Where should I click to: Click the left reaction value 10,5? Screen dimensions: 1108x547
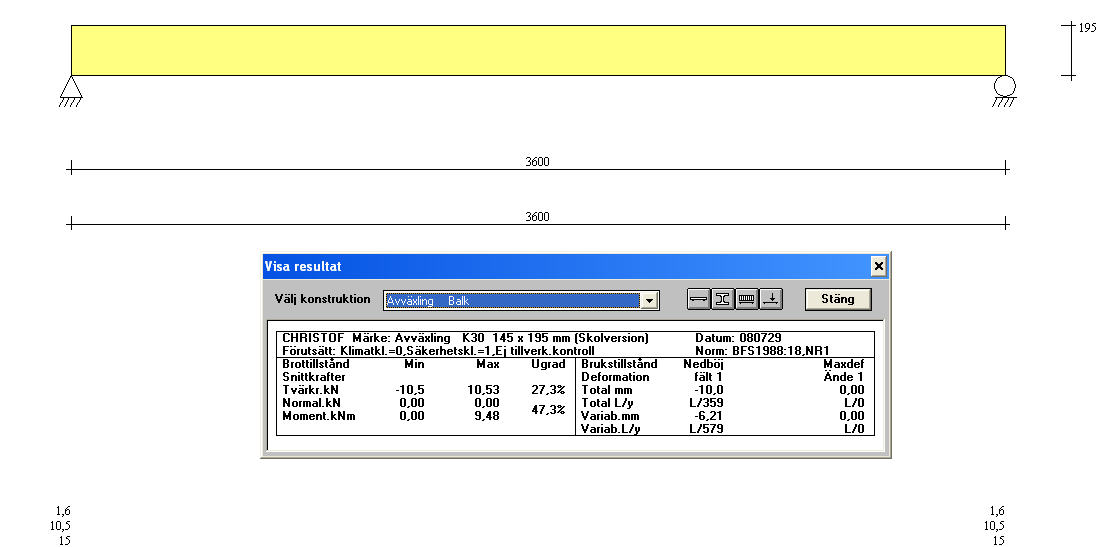coord(60,526)
